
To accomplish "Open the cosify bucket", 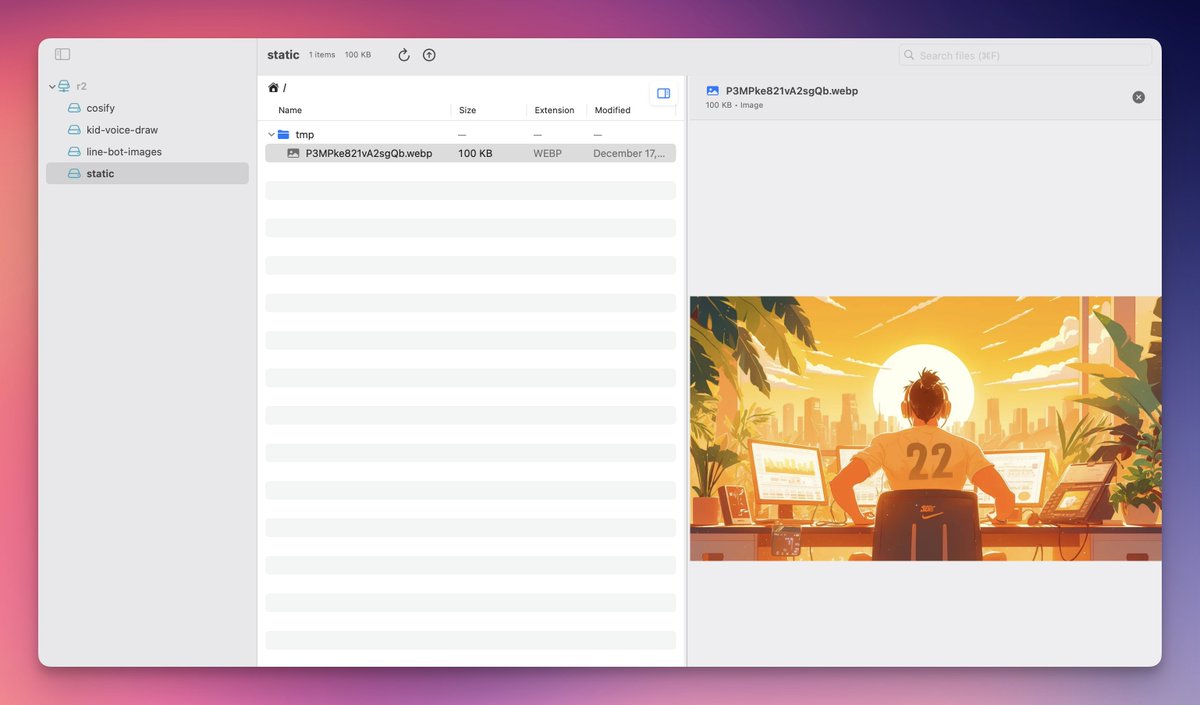I will click(100, 108).
